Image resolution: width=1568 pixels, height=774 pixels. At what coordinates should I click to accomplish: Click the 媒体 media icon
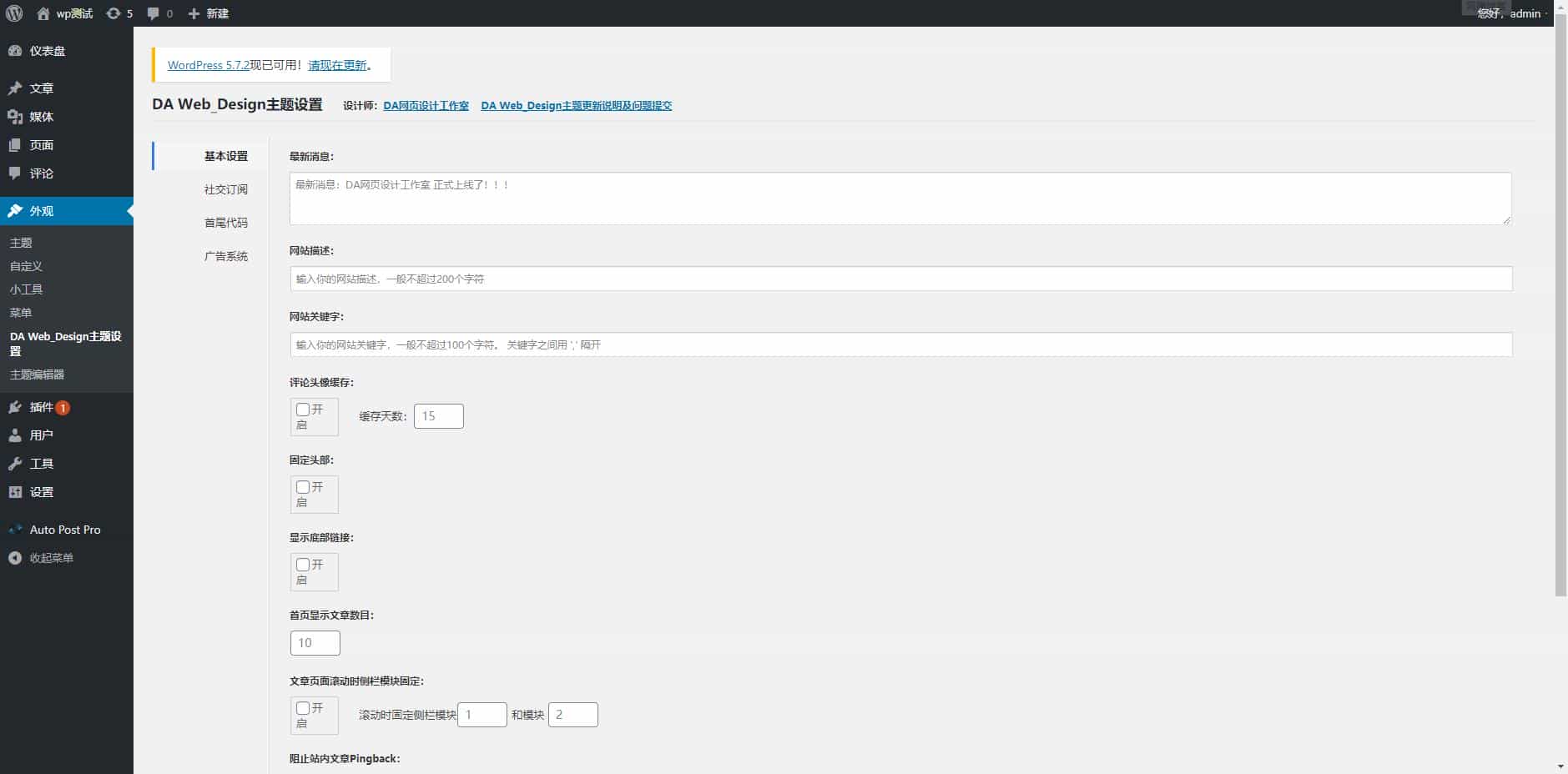[15, 117]
